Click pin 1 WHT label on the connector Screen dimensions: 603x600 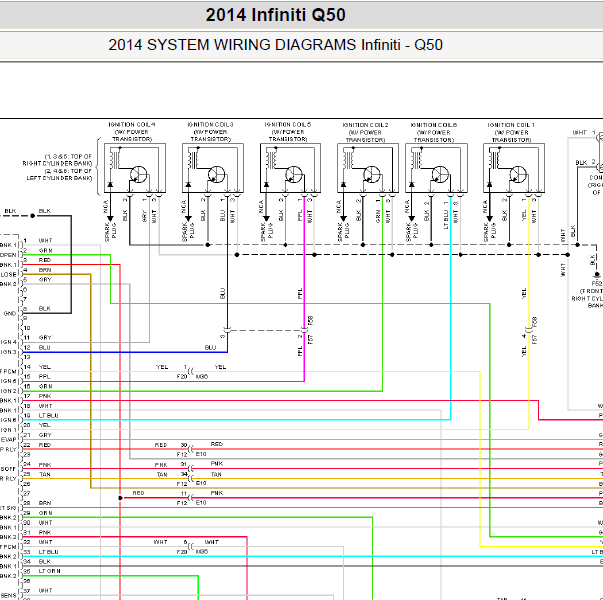(45, 241)
